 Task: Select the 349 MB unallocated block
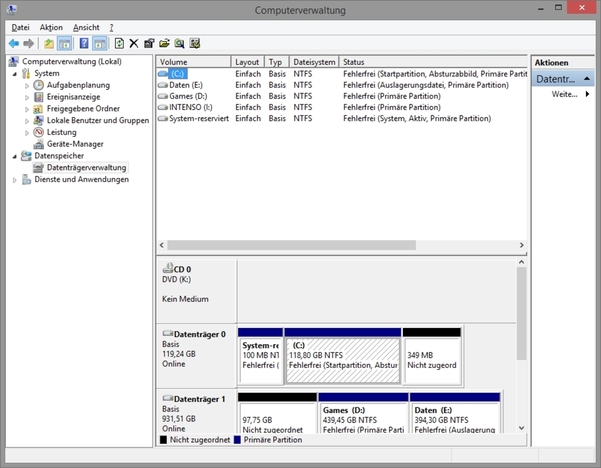point(432,356)
